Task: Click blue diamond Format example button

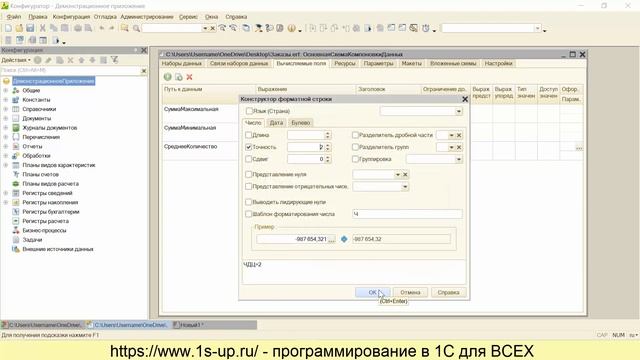Action: (344, 239)
